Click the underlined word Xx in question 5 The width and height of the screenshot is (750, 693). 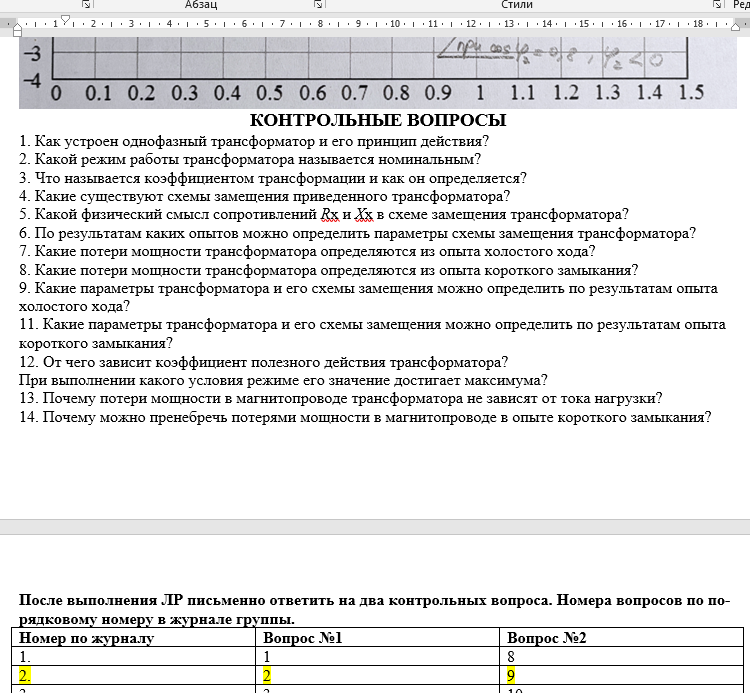pyautogui.click(x=363, y=214)
